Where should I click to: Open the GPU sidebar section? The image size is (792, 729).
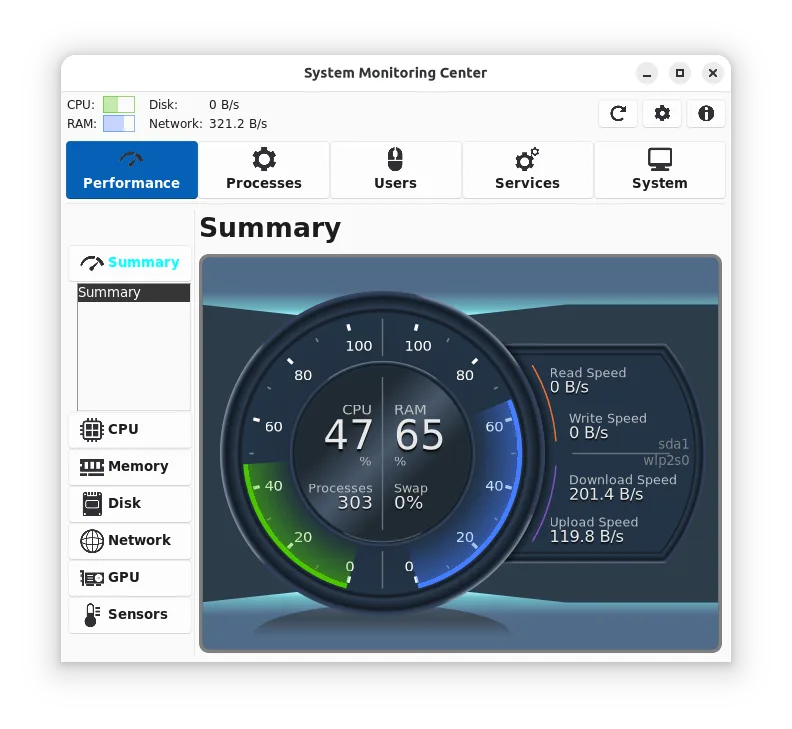tap(130, 577)
